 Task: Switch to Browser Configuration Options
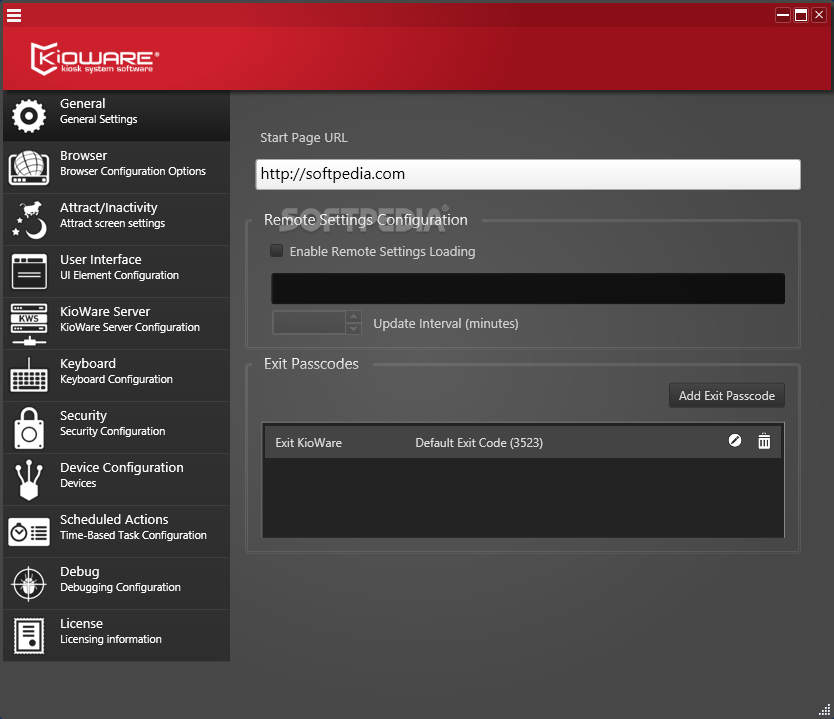[x=116, y=168]
